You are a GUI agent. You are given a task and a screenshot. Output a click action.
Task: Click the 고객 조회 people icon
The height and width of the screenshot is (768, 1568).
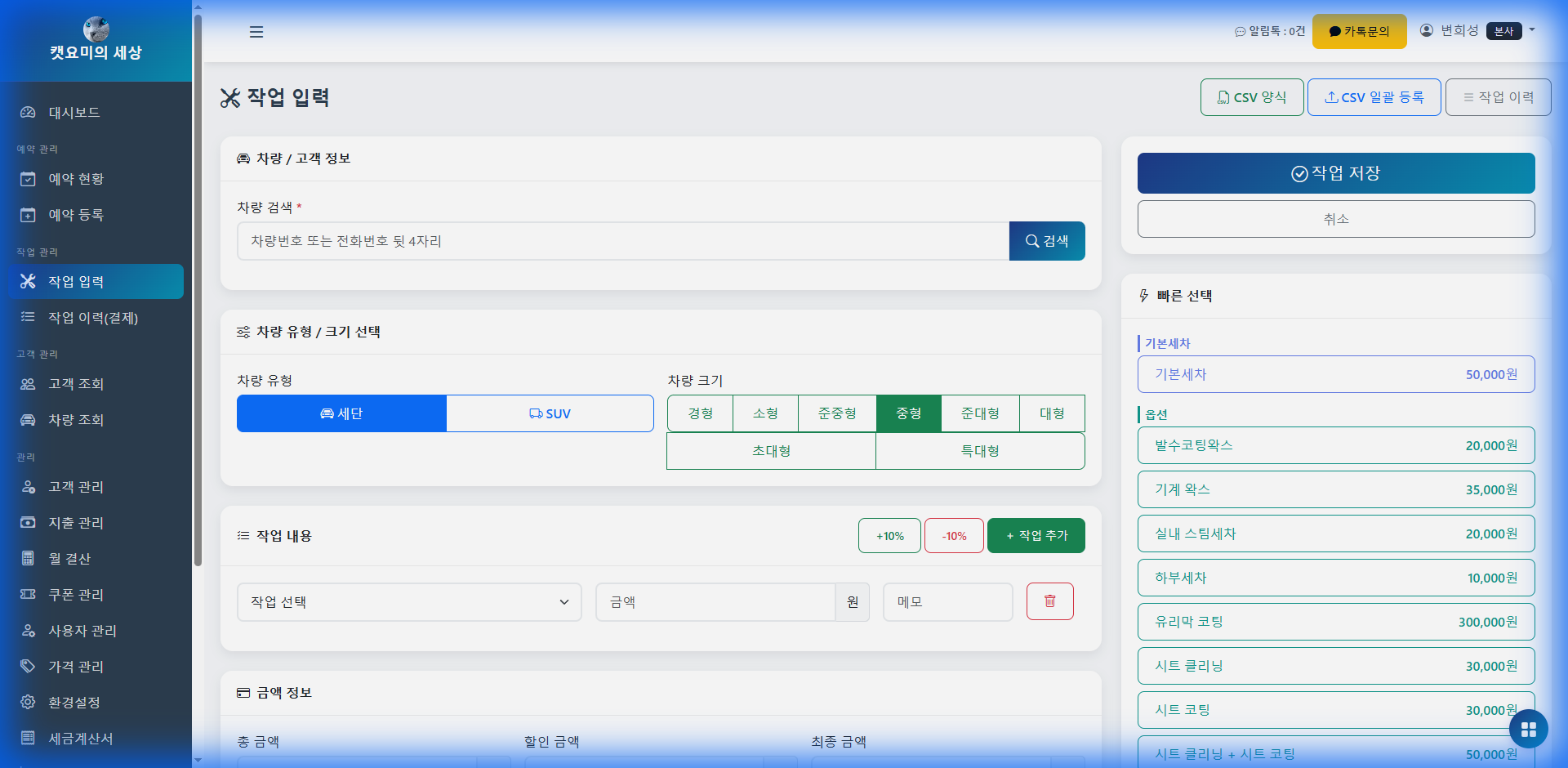tap(28, 384)
